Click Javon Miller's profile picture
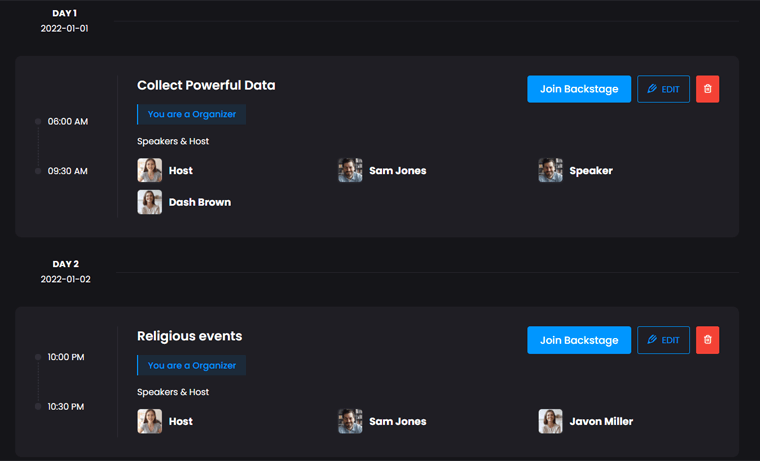 coord(550,421)
